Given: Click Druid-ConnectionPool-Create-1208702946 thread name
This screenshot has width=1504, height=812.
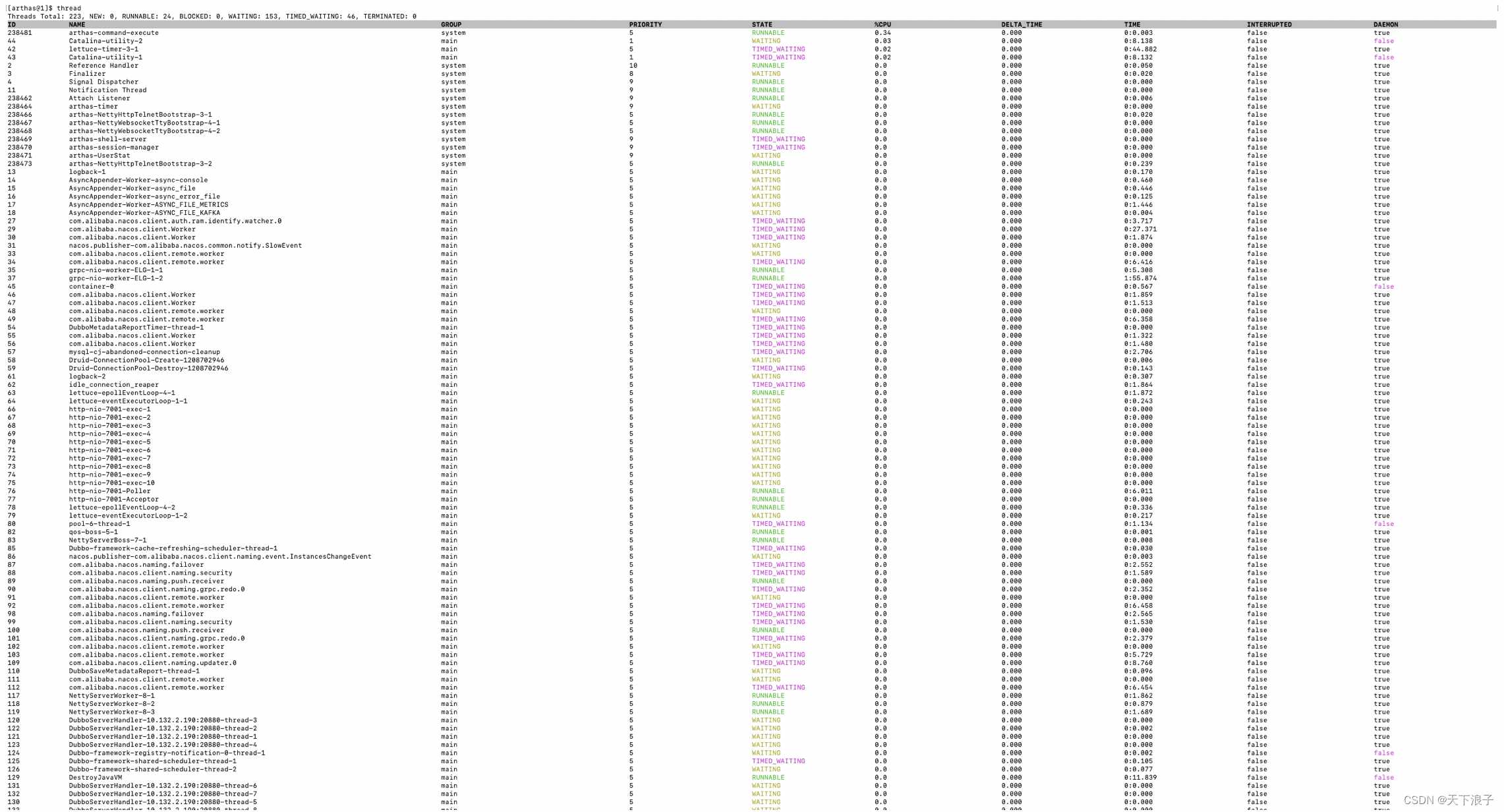Looking at the screenshot, I should pyautogui.click(x=146, y=361).
